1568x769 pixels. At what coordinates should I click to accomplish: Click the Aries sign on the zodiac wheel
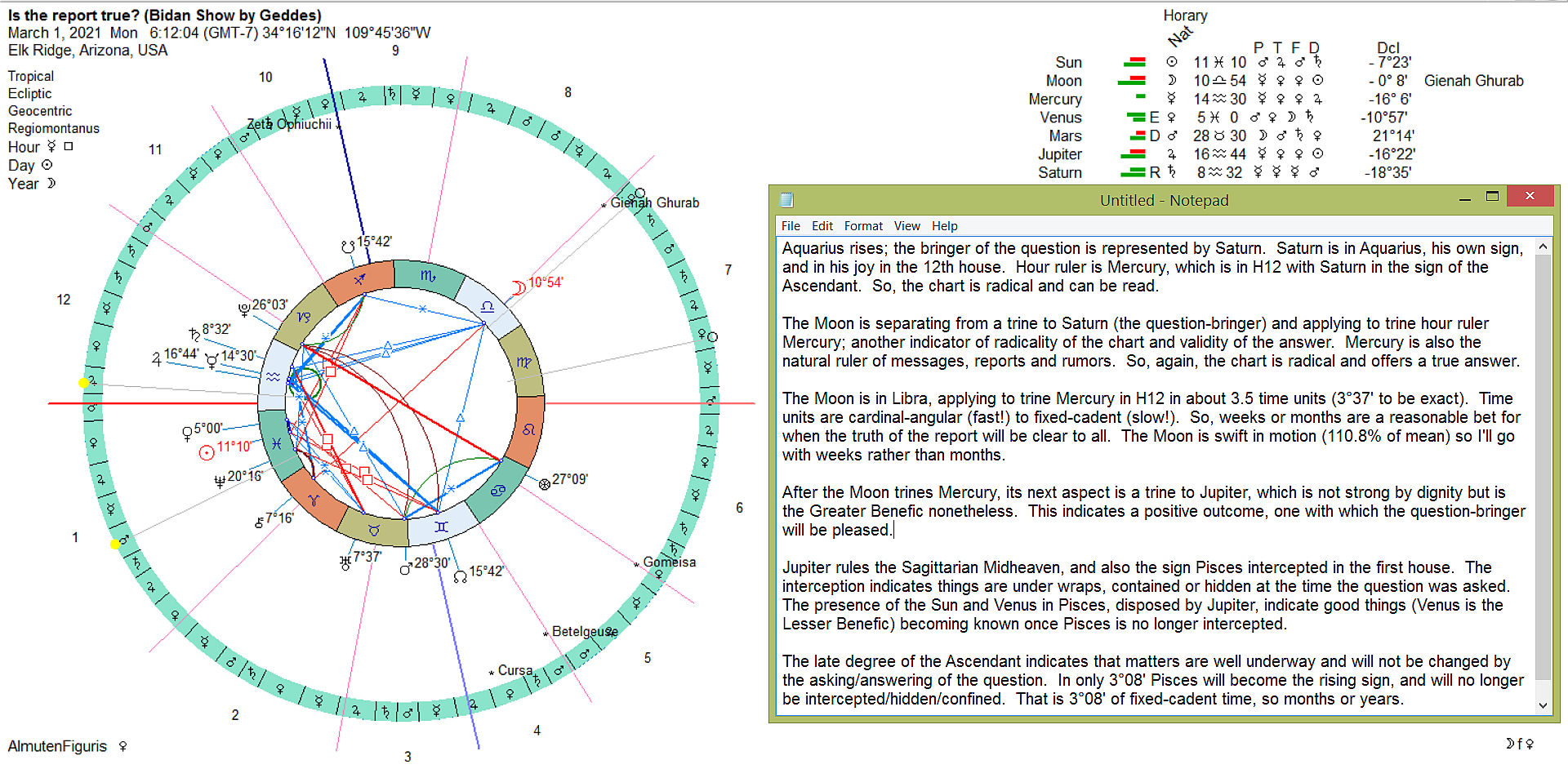click(314, 500)
